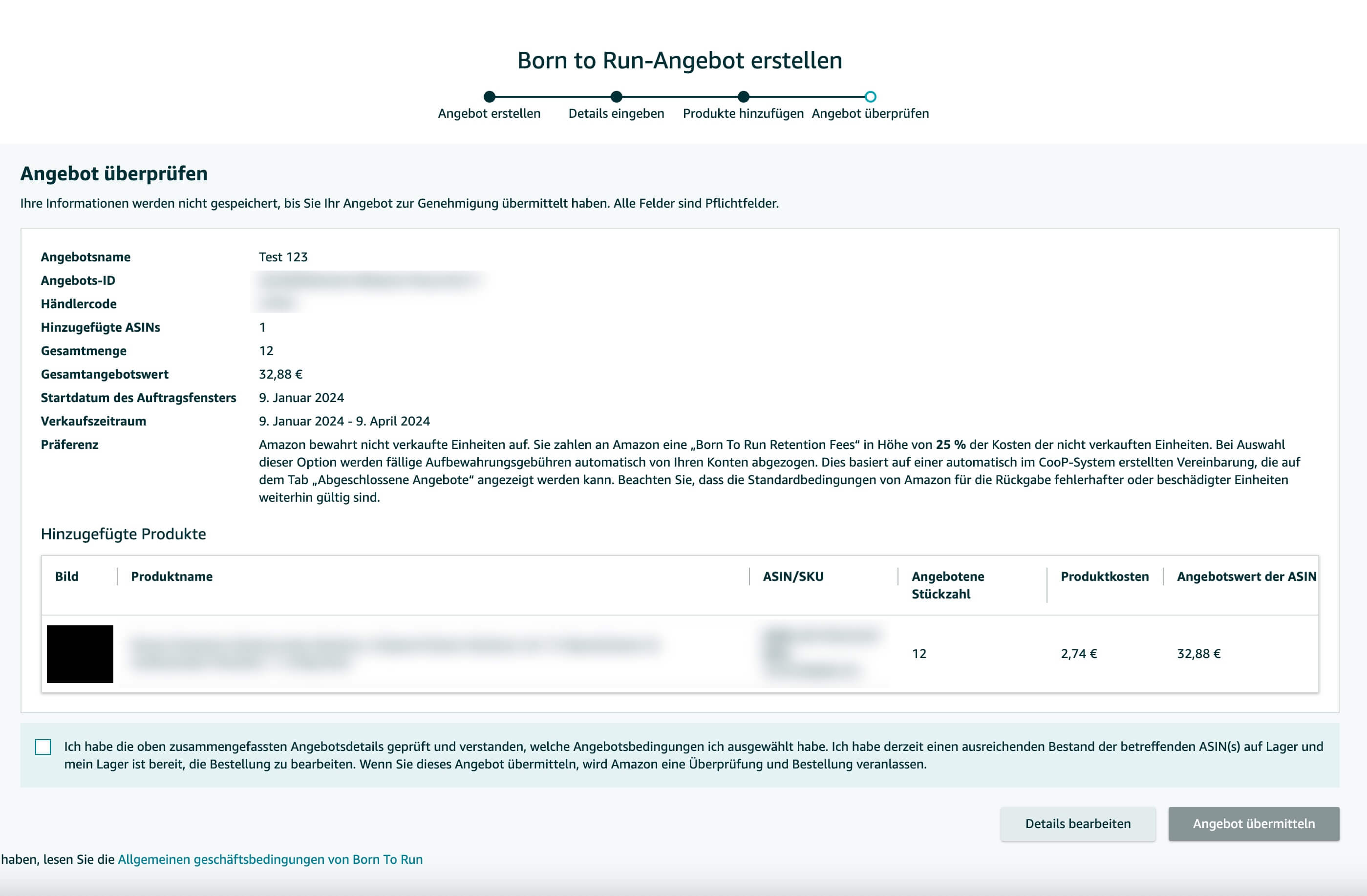Click the Gesamtangebotswert value 32,88 €

281,374
